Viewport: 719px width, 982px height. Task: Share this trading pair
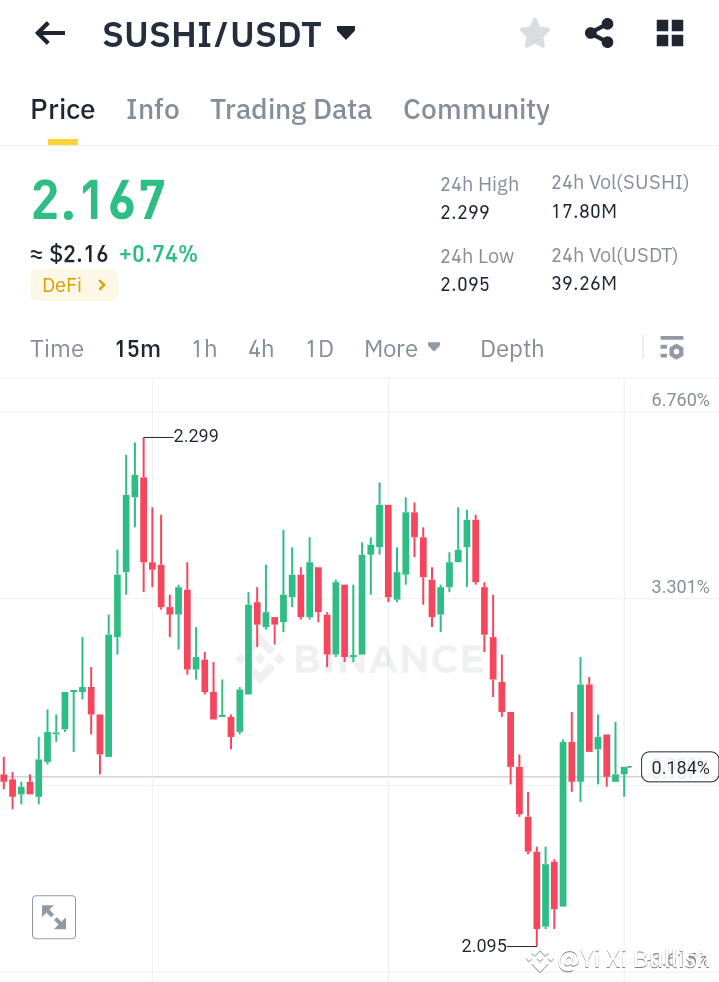pos(599,33)
